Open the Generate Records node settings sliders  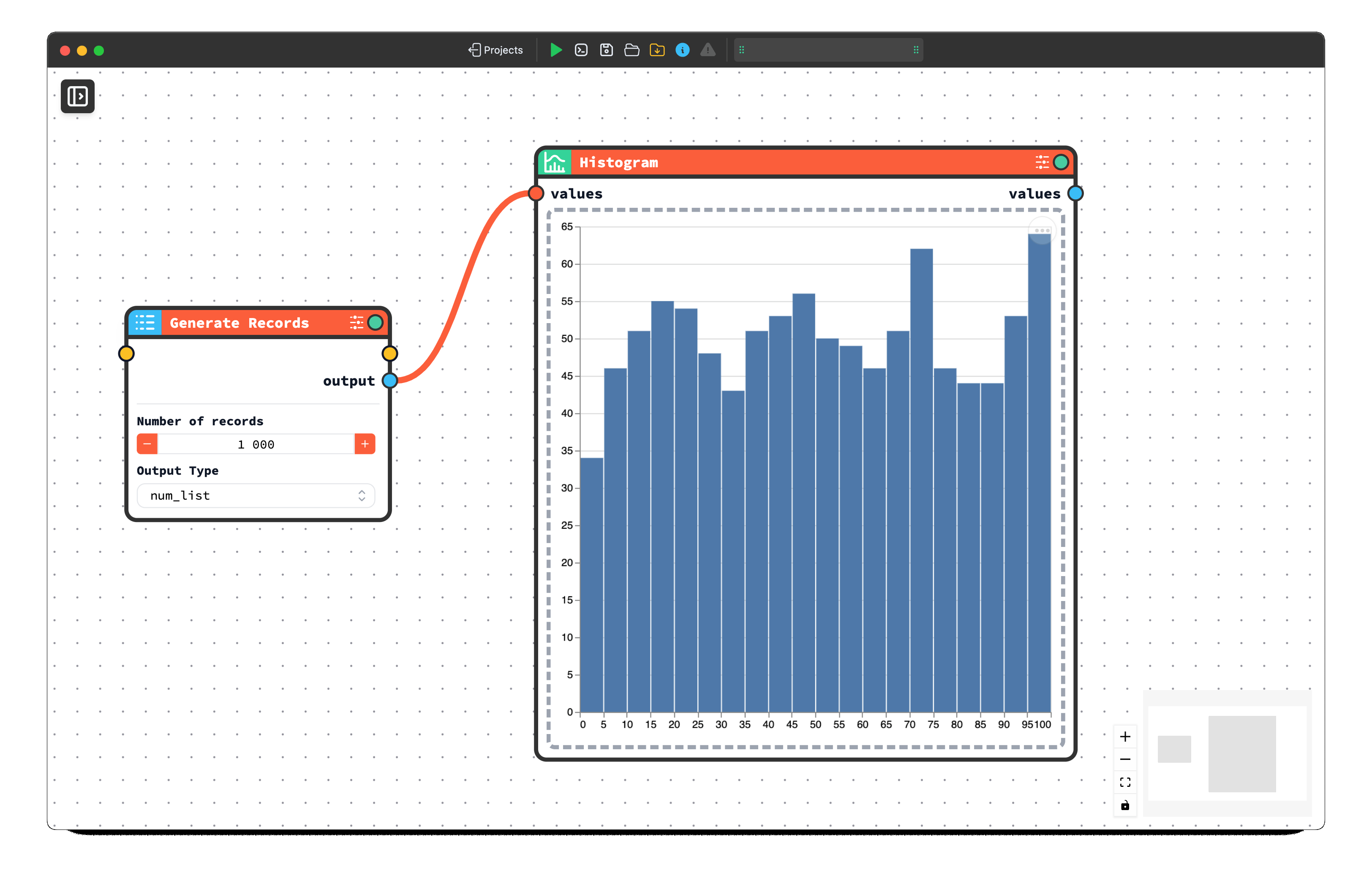click(357, 322)
